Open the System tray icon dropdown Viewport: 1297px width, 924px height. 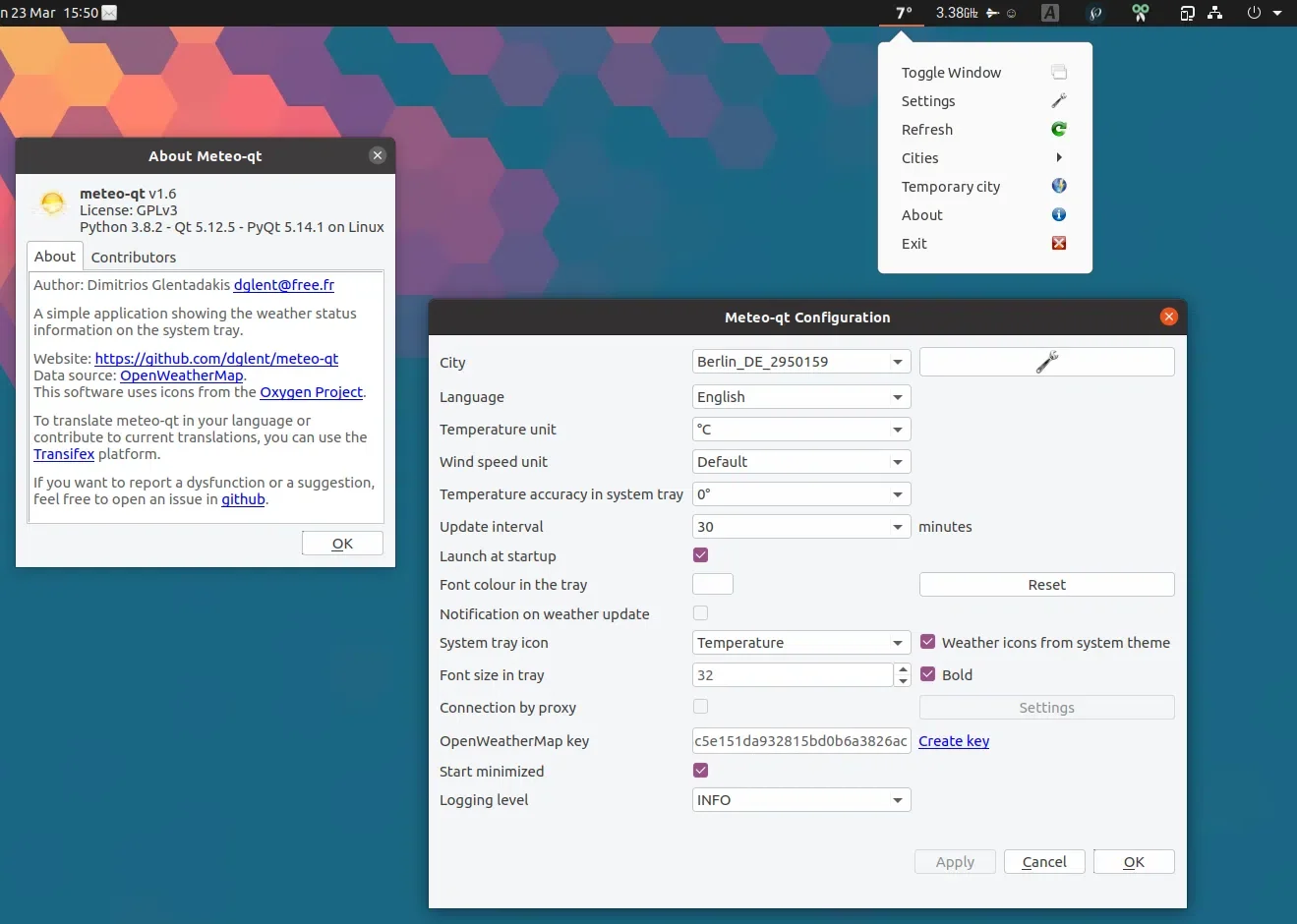point(801,643)
